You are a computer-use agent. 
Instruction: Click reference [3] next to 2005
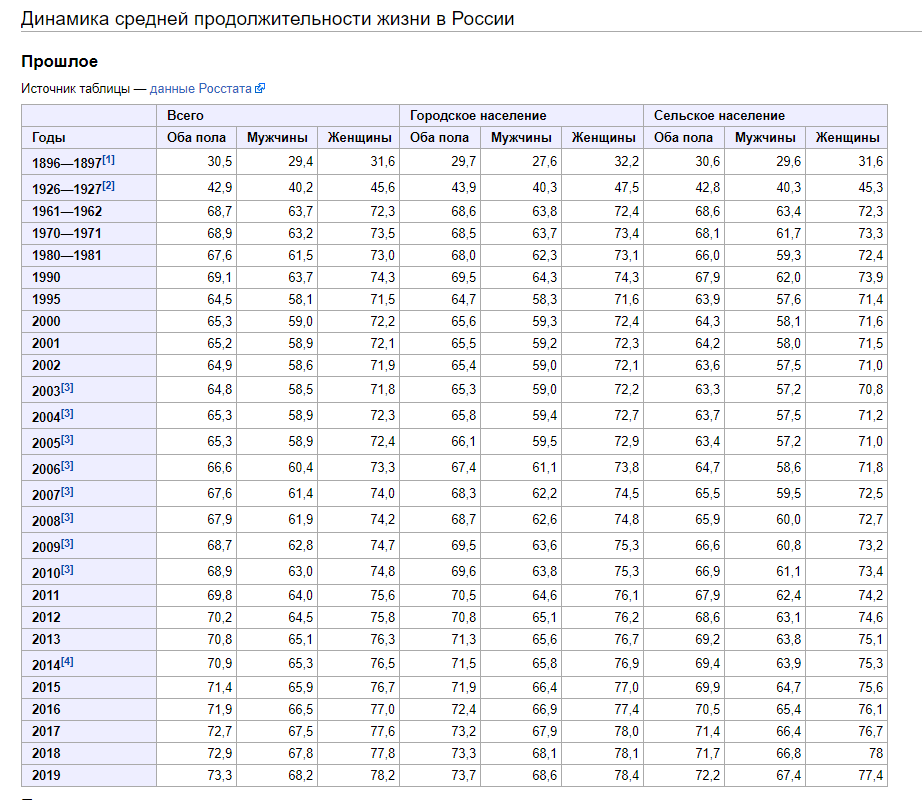pyautogui.click(x=67, y=439)
